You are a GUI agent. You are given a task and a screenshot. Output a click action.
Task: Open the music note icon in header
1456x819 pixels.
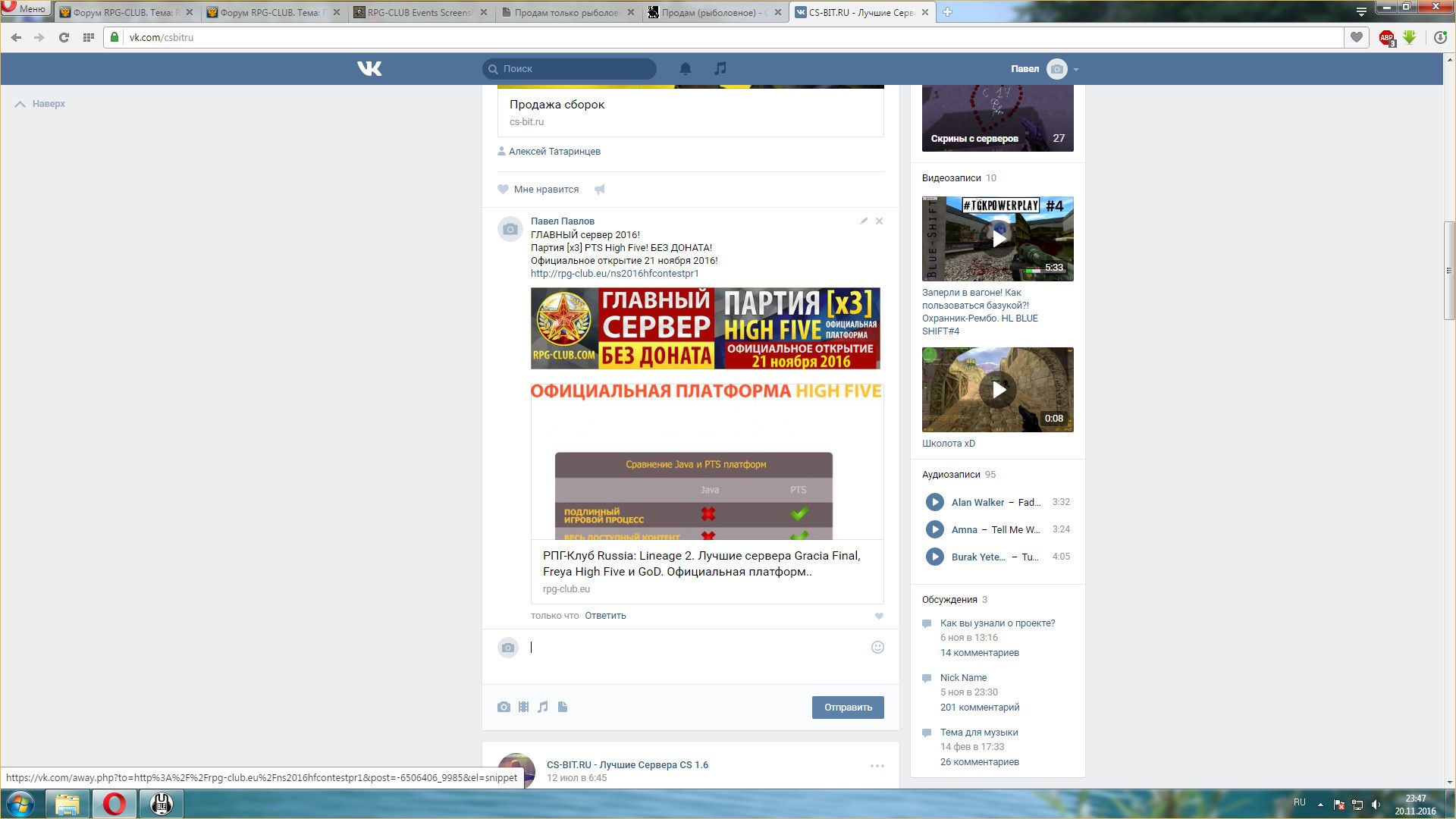pyautogui.click(x=720, y=69)
